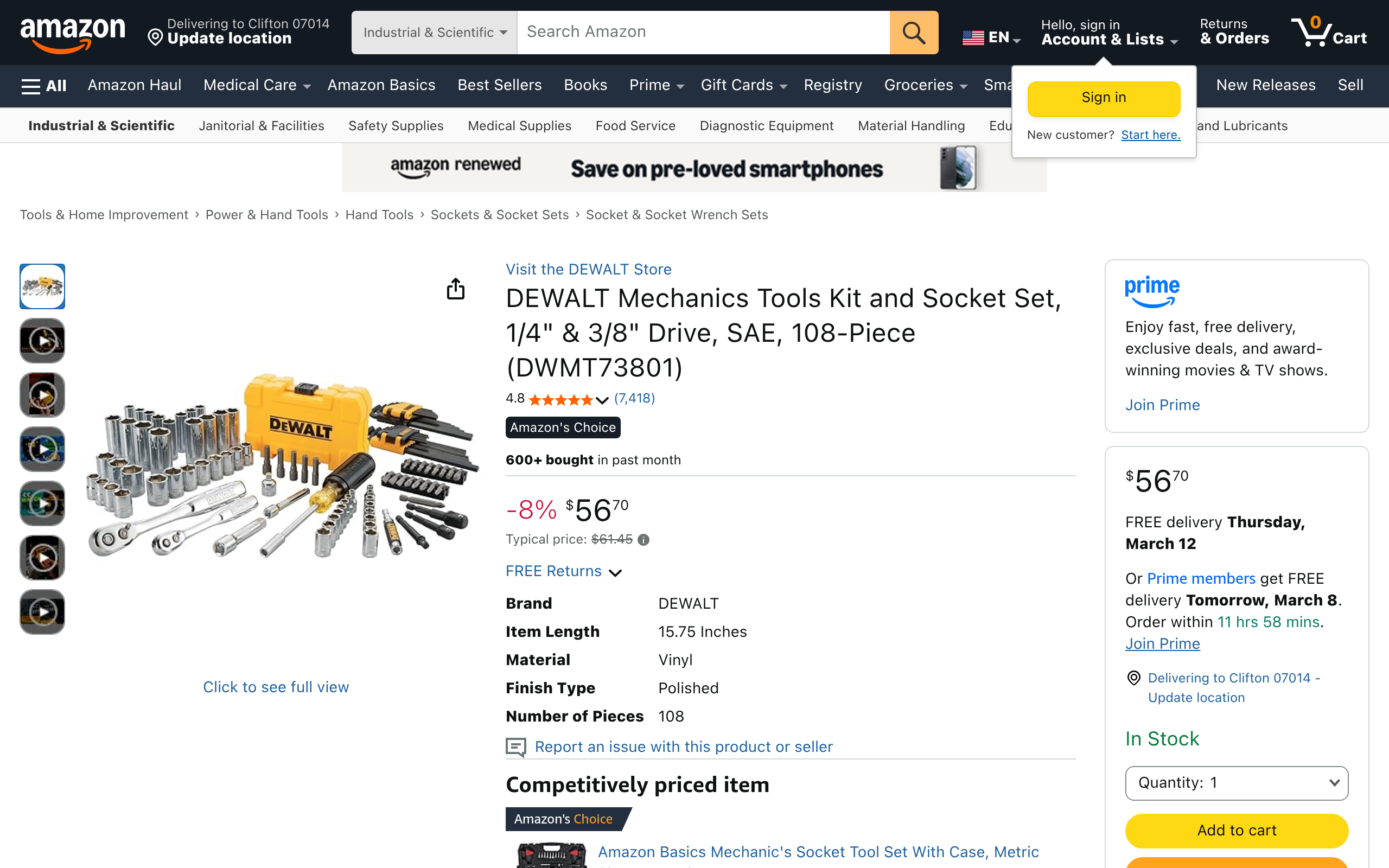The width and height of the screenshot is (1389, 868).
Task: Open the Industrial & Scientific search category dropdown
Action: [434, 33]
